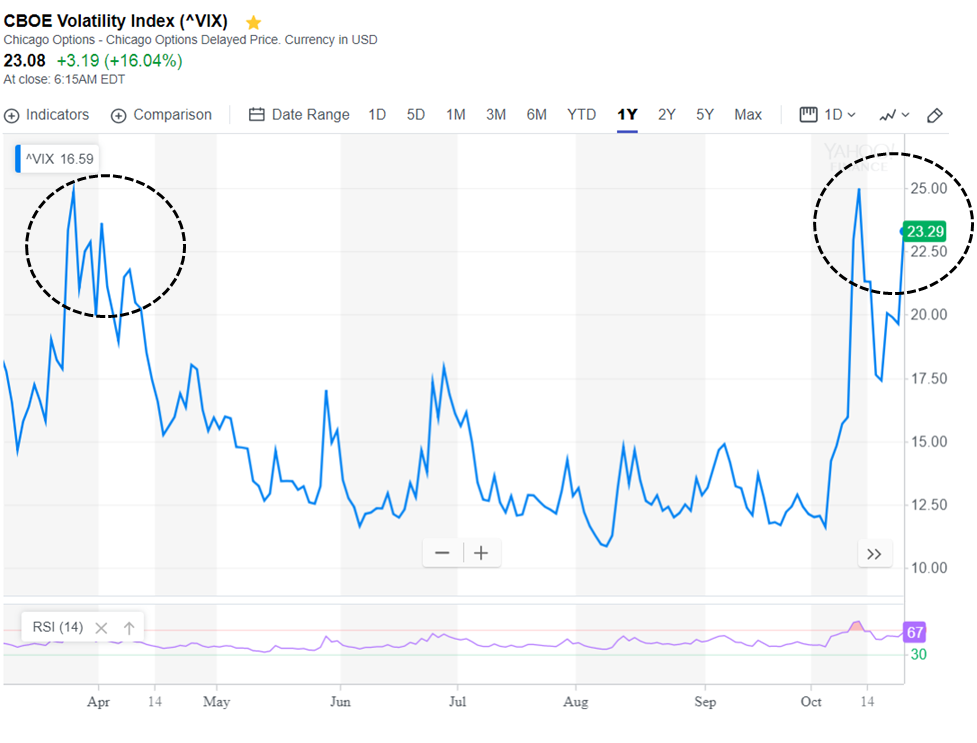Expand the chart with the double-arrow button
The width and height of the screenshot is (977, 743).
click(874, 553)
